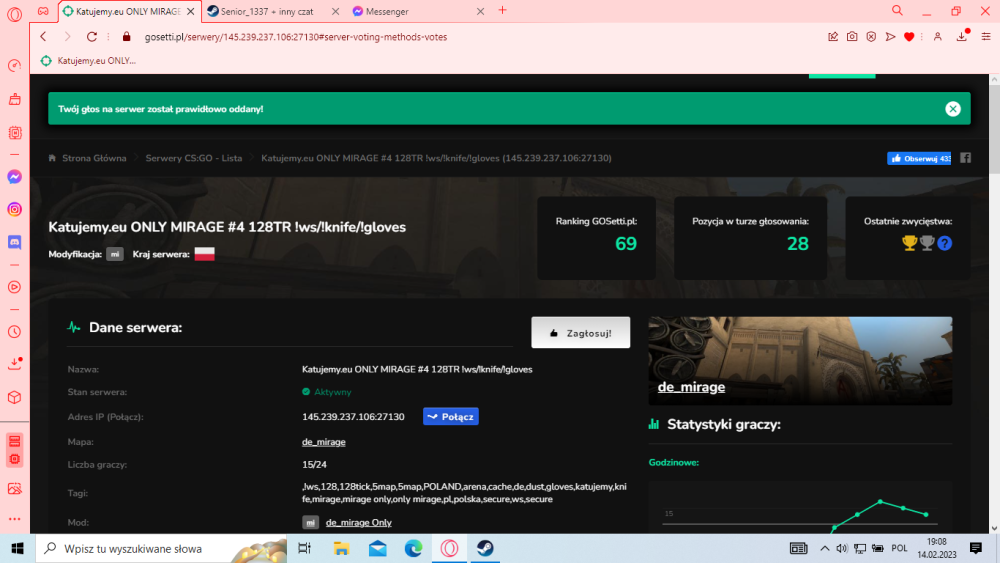Open the send-arrow toolbar icon
Screen dimensions: 1000x563
point(890,36)
